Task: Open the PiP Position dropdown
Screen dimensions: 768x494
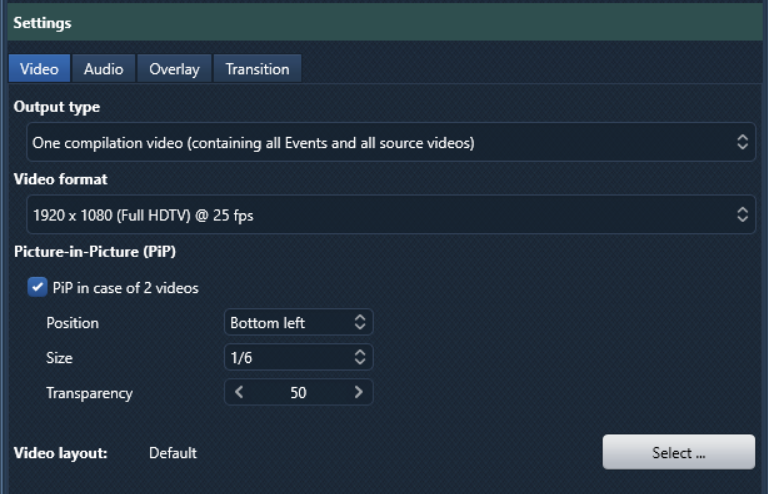Action: pyautogui.click(x=298, y=322)
